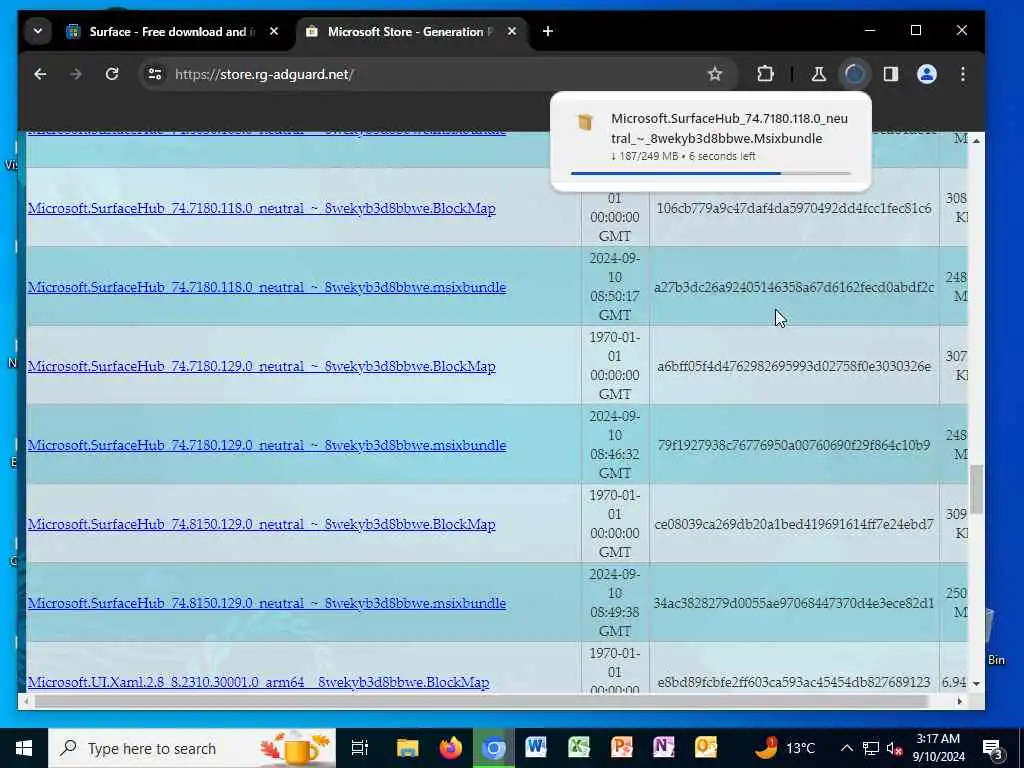
Task: Download SurfaceHub 74.7180.129.0 msixbundle link
Action: (x=266, y=445)
